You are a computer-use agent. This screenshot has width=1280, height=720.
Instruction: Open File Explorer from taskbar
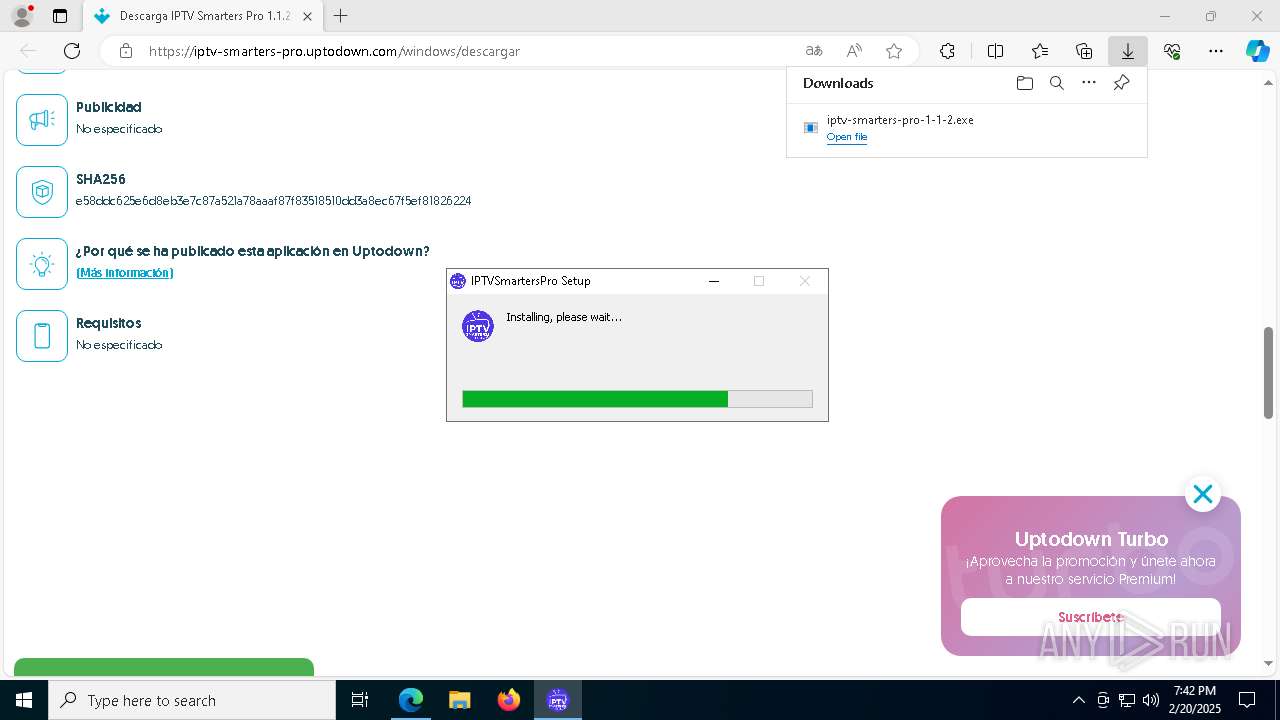pos(459,700)
